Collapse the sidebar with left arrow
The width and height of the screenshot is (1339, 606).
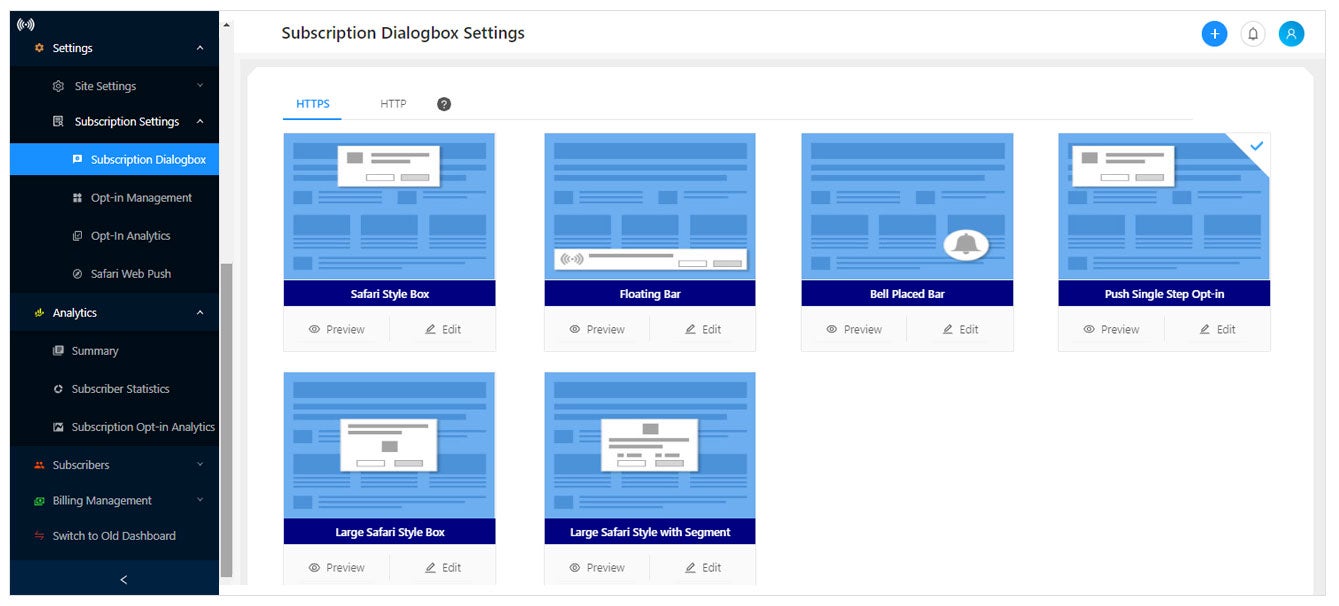click(123, 580)
